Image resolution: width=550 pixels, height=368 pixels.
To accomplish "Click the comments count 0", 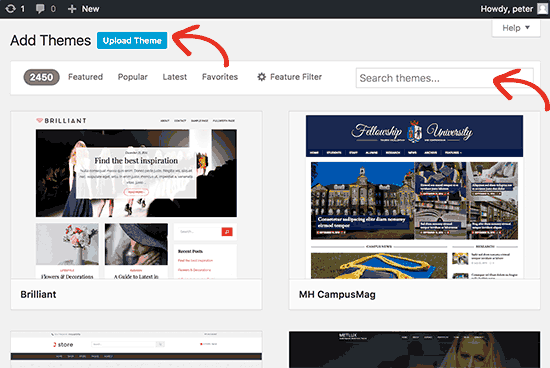I will point(53,9).
